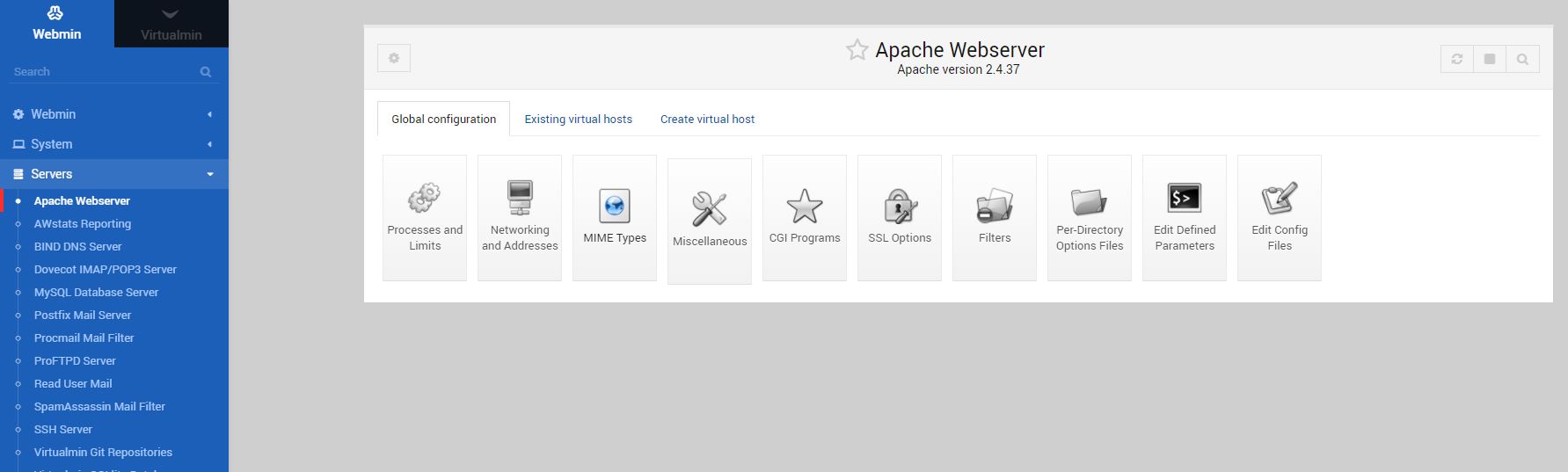This screenshot has height=472, width=1568.
Task: Click the apply changes refresh icon
Action: coord(1457,59)
